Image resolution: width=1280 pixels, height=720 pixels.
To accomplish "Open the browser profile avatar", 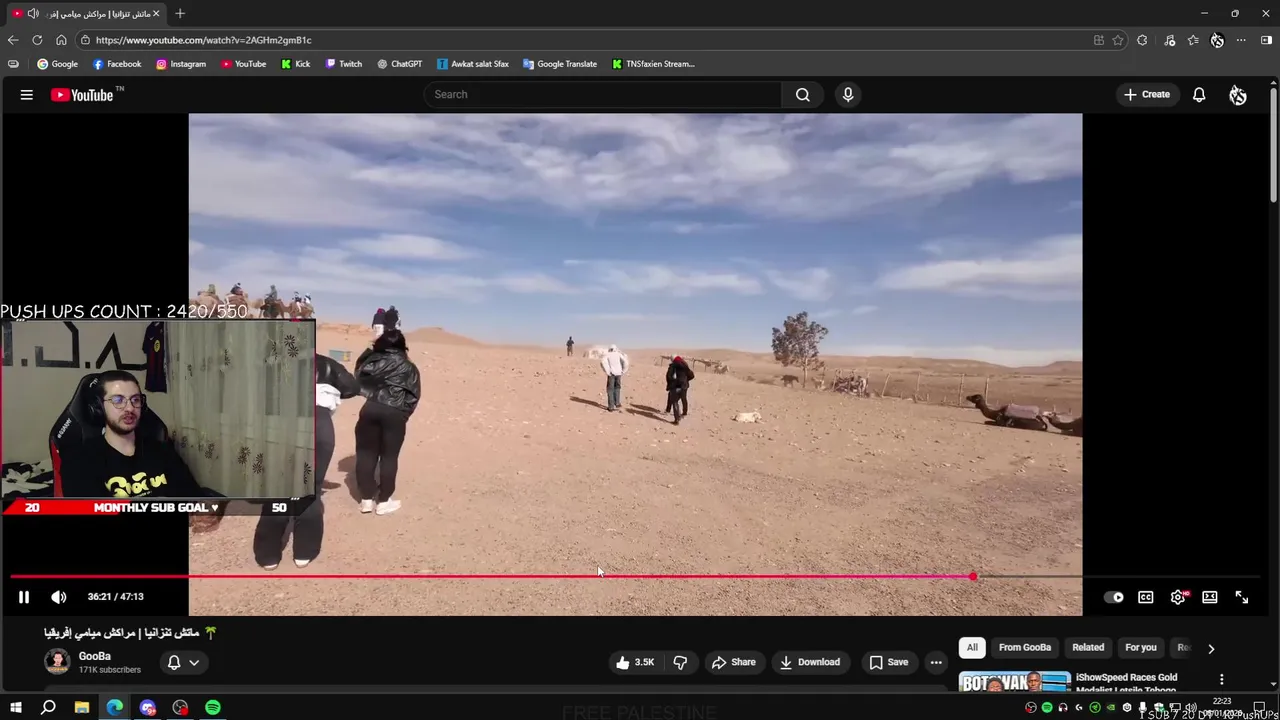I will pos(1217,40).
